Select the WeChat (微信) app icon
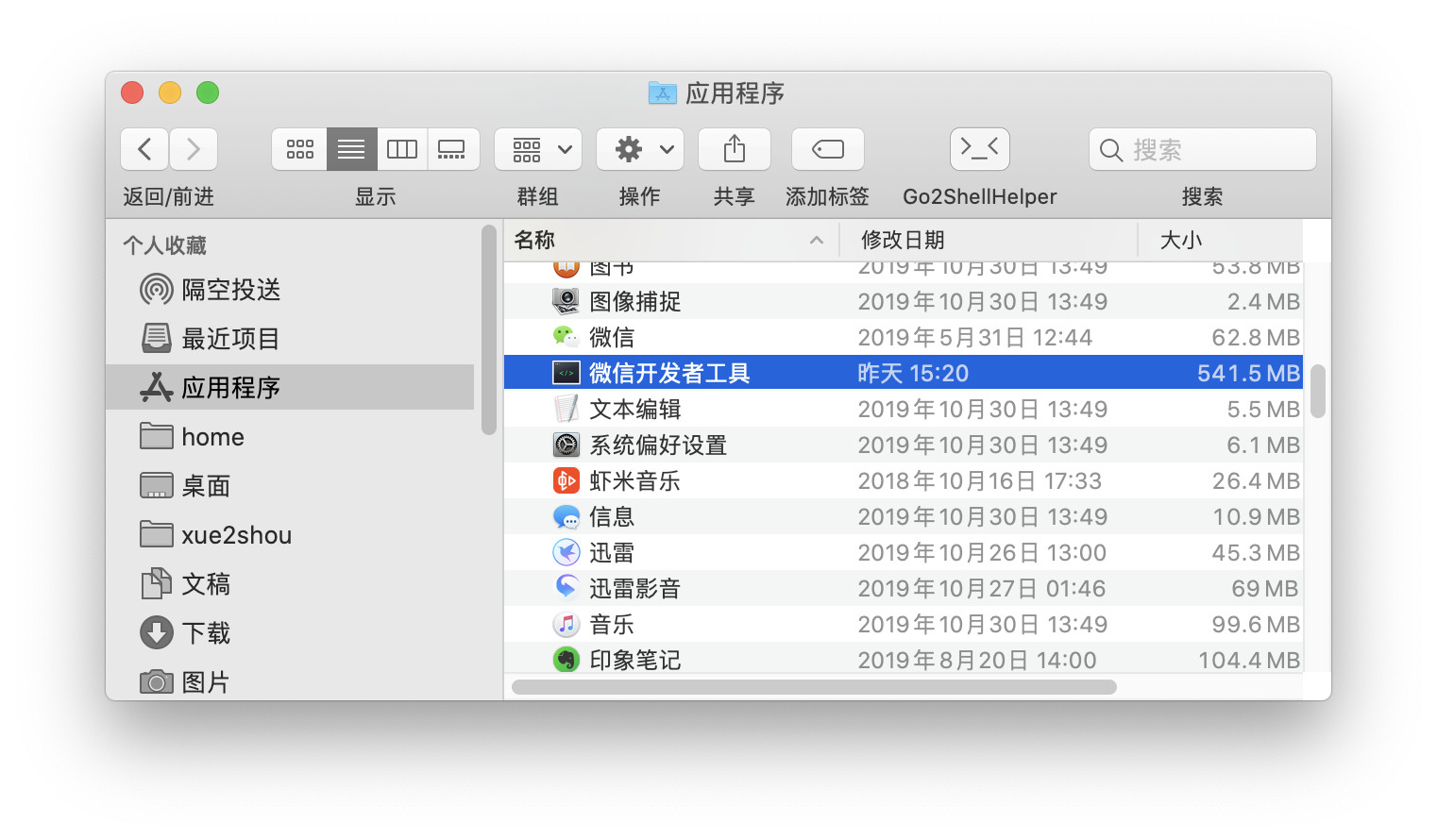This screenshot has height=840, width=1437. (x=566, y=337)
